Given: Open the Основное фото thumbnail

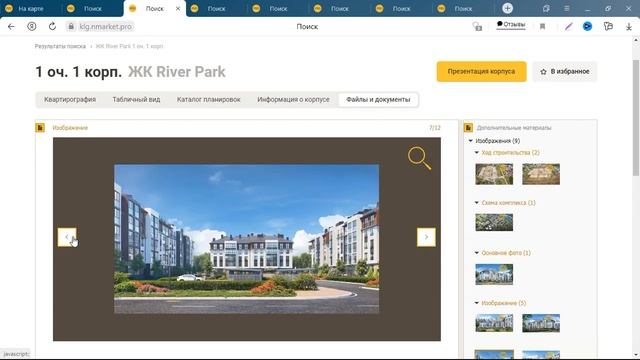Looking at the screenshot, I should click(x=494, y=274).
